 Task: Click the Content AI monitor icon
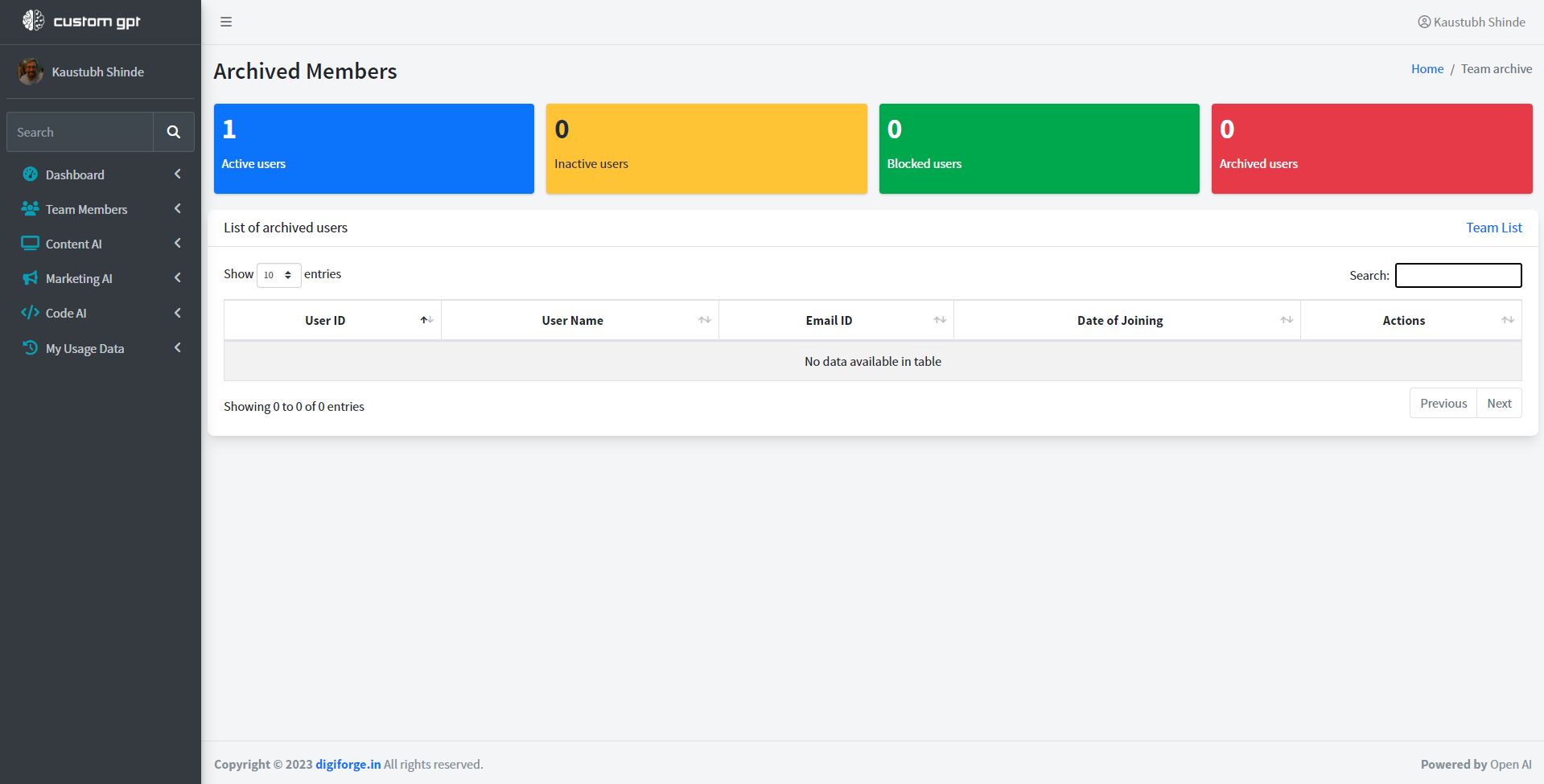[30, 244]
